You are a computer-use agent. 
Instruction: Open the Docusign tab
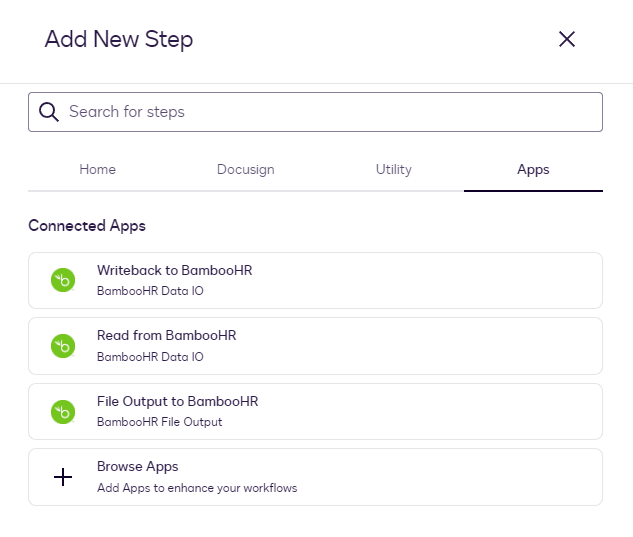pyautogui.click(x=246, y=170)
